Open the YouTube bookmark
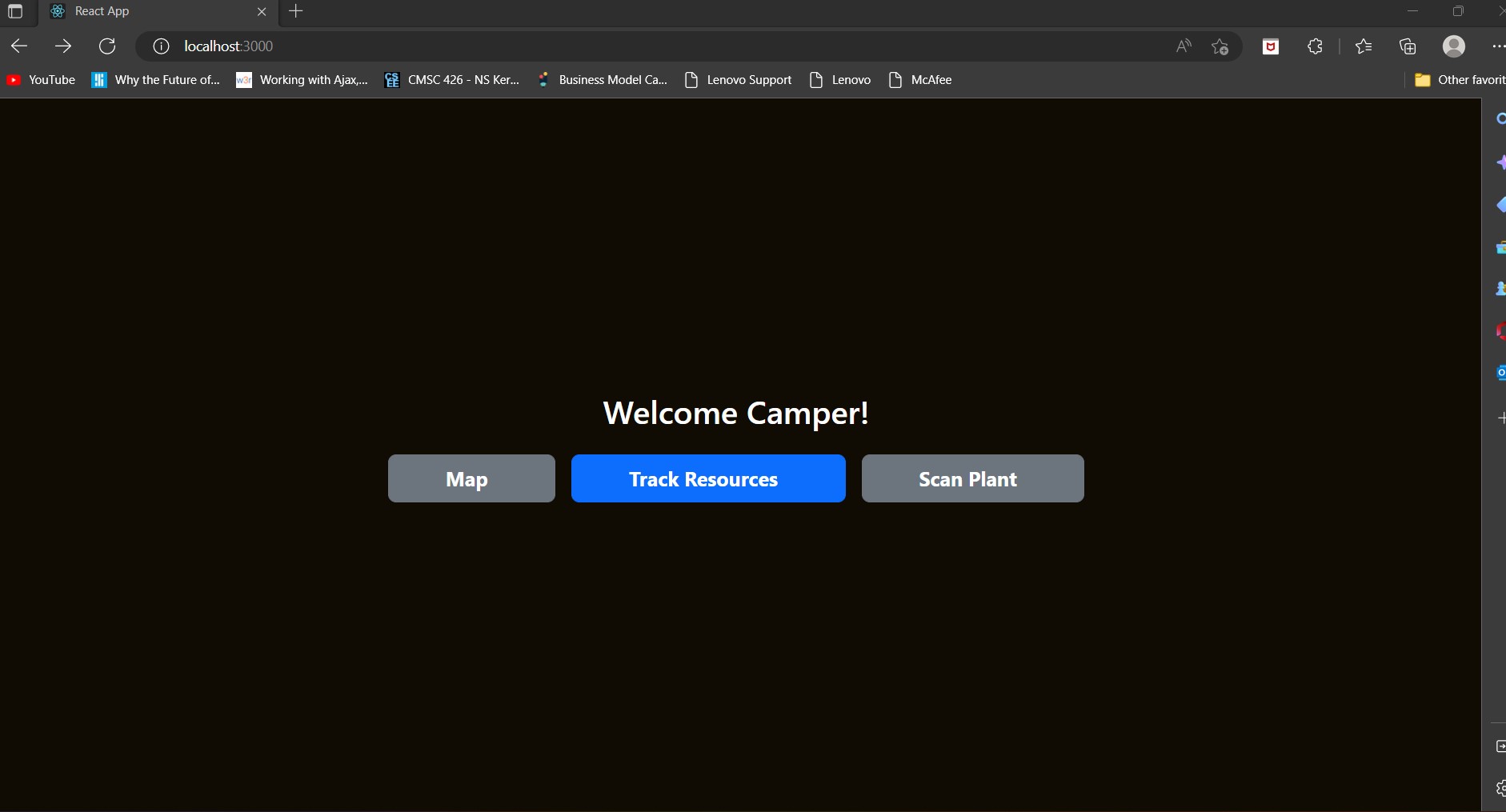The width and height of the screenshot is (1506, 812). tap(39, 80)
